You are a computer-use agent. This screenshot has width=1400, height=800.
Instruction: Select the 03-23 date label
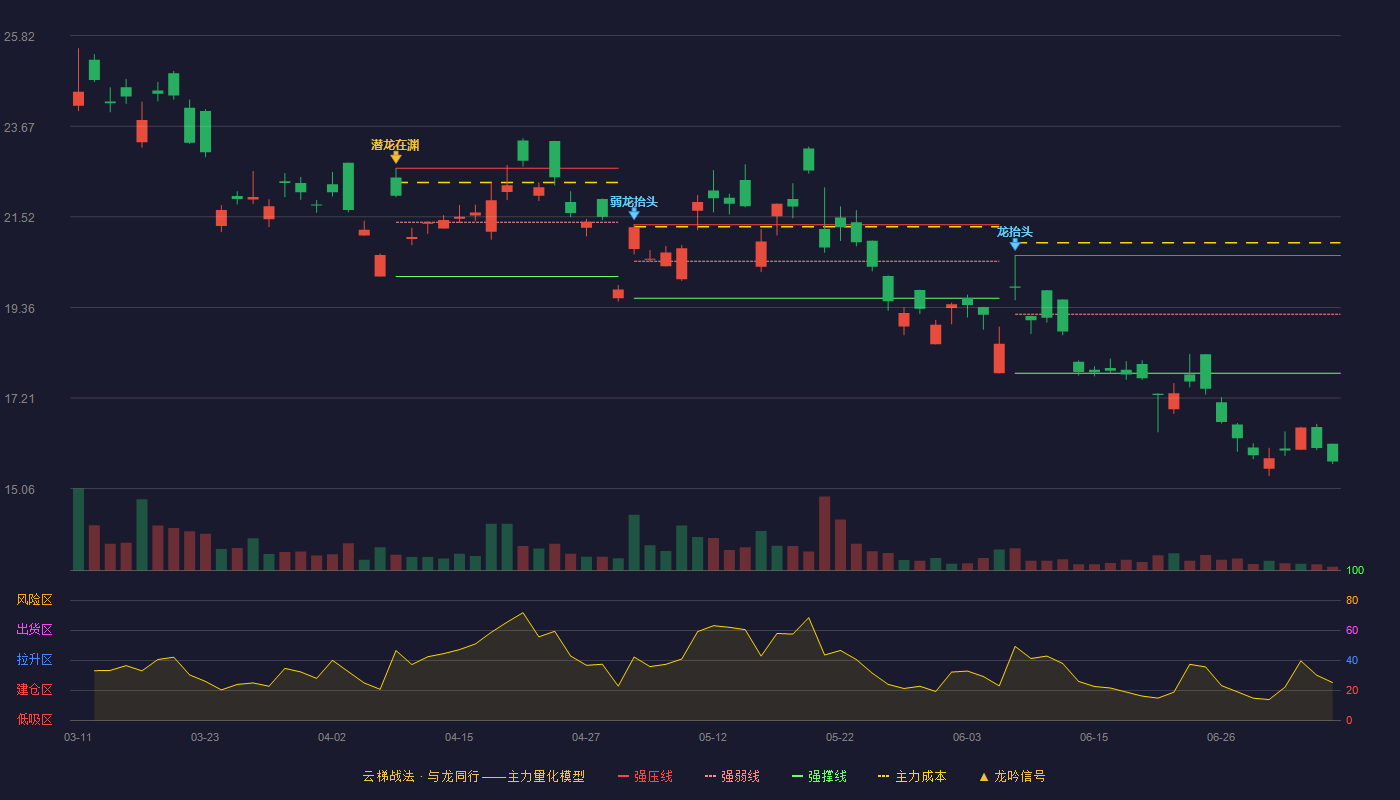click(x=205, y=737)
